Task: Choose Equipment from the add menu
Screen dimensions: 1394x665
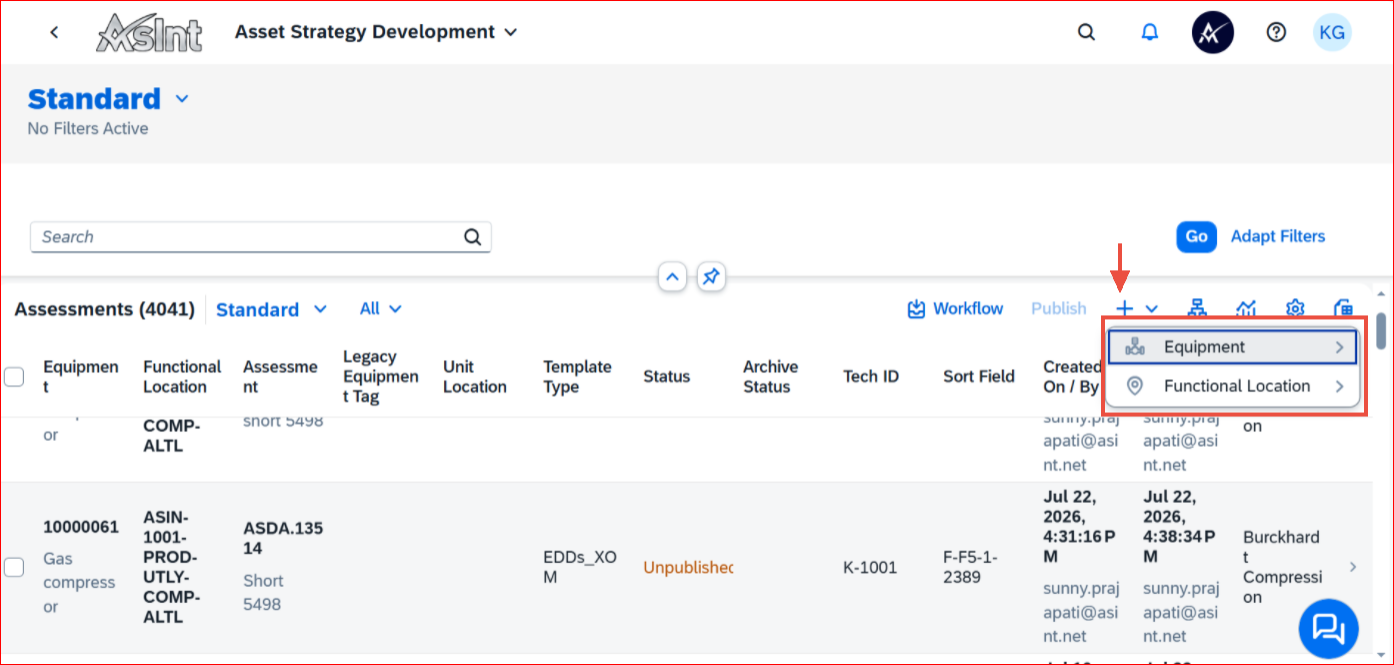Action: (1232, 347)
